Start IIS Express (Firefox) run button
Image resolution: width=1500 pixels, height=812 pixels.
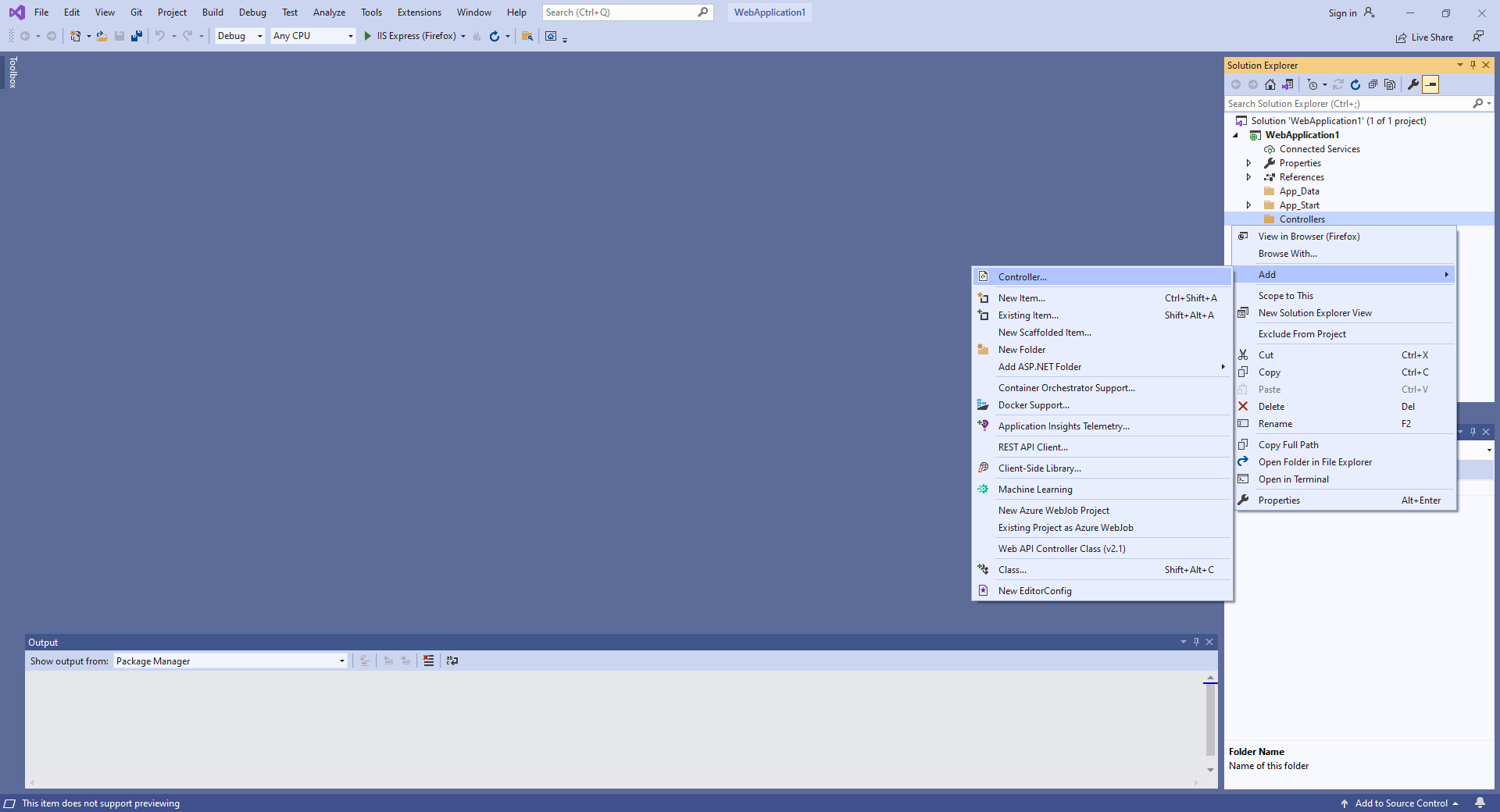(x=368, y=36)
